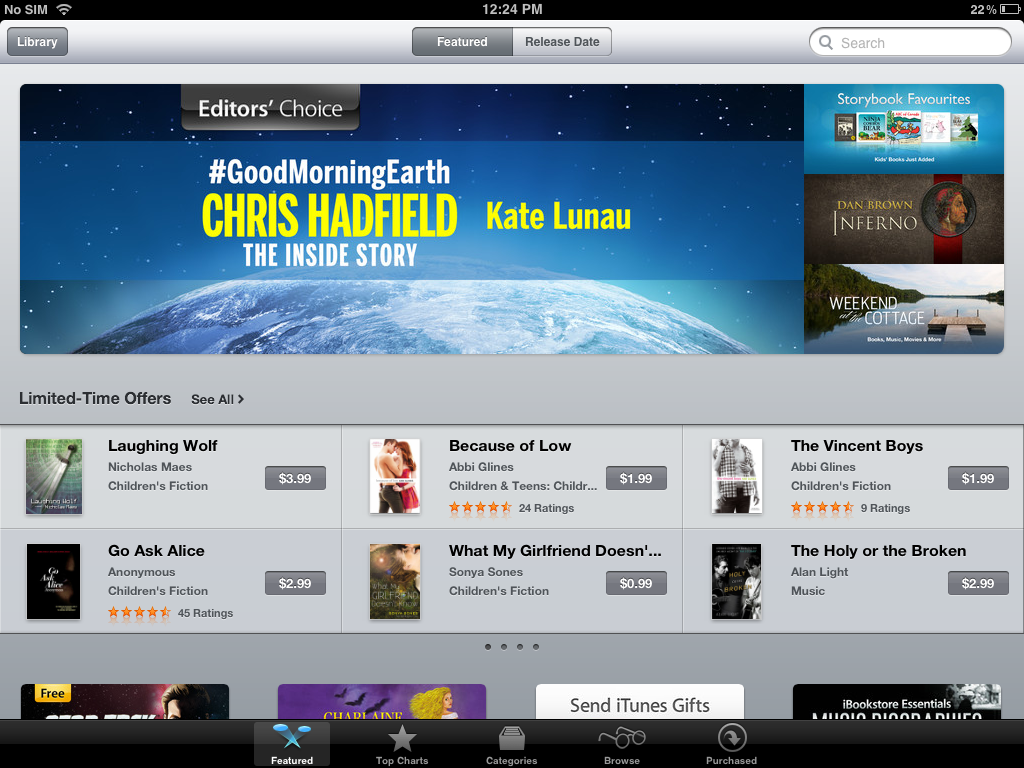1024x768 pixels.
Task: Open the Browse glasses icon
Action: 622,739
